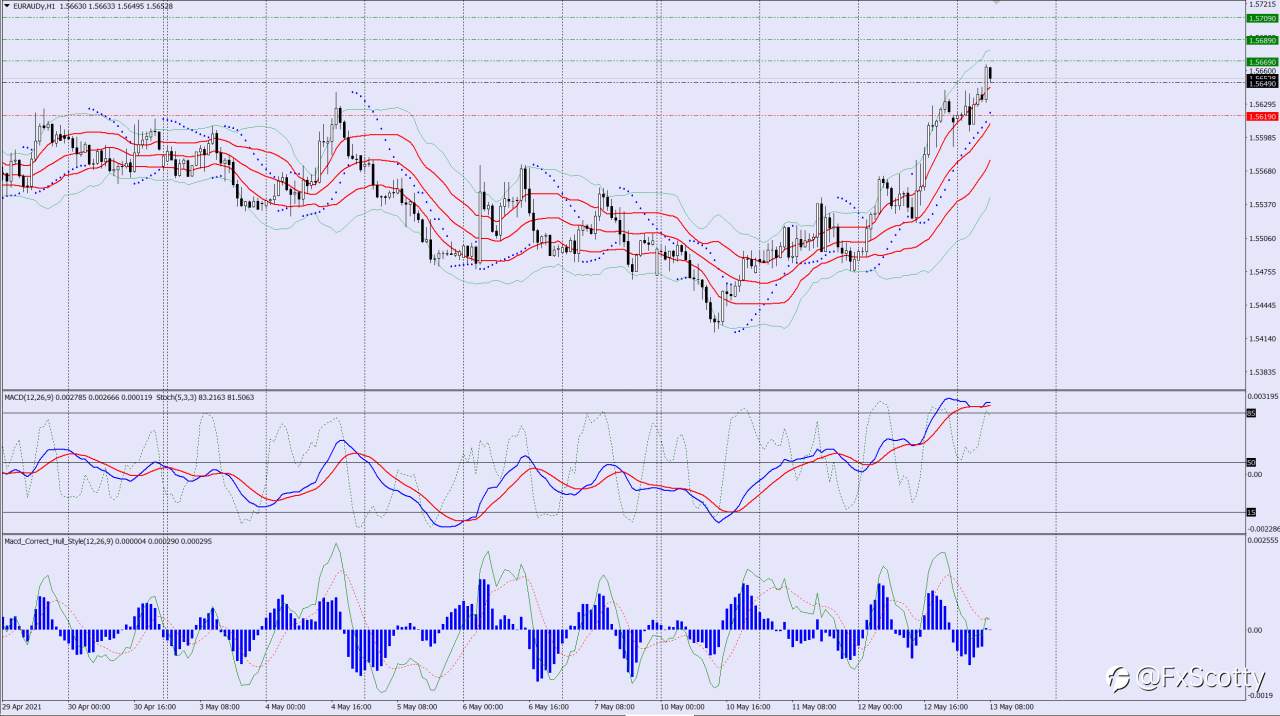Click price scale value 1.55060
1280x716 pixels.
1262,239
